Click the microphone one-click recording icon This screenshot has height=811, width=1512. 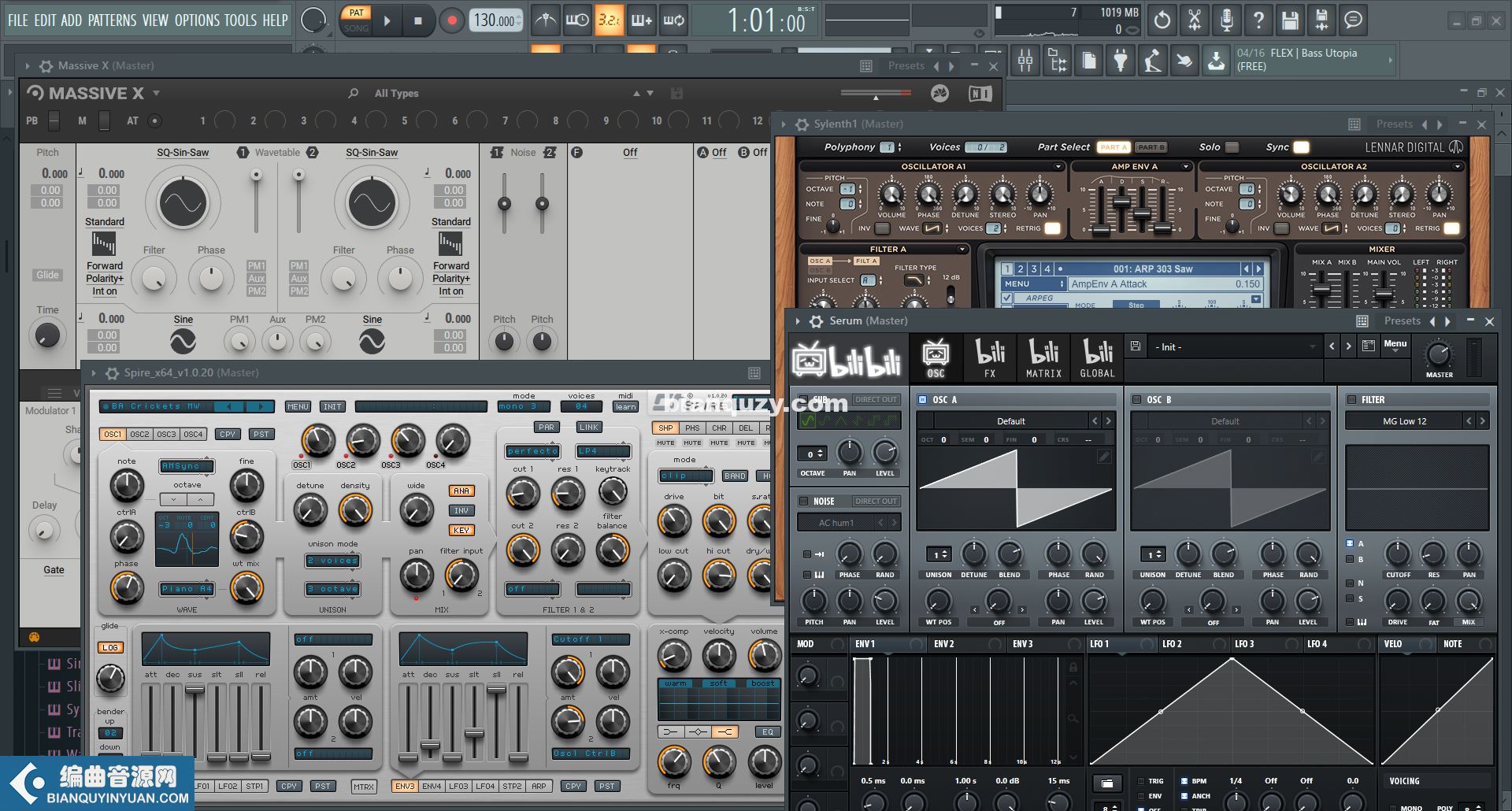tap(1226, 20)
